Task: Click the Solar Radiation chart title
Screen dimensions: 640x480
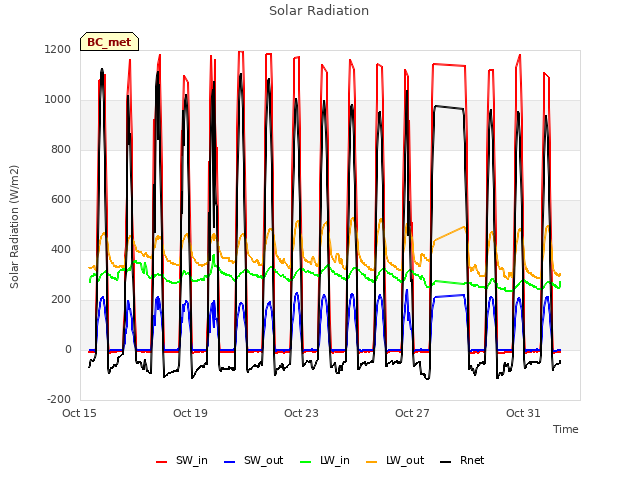Action: (319, 11)
